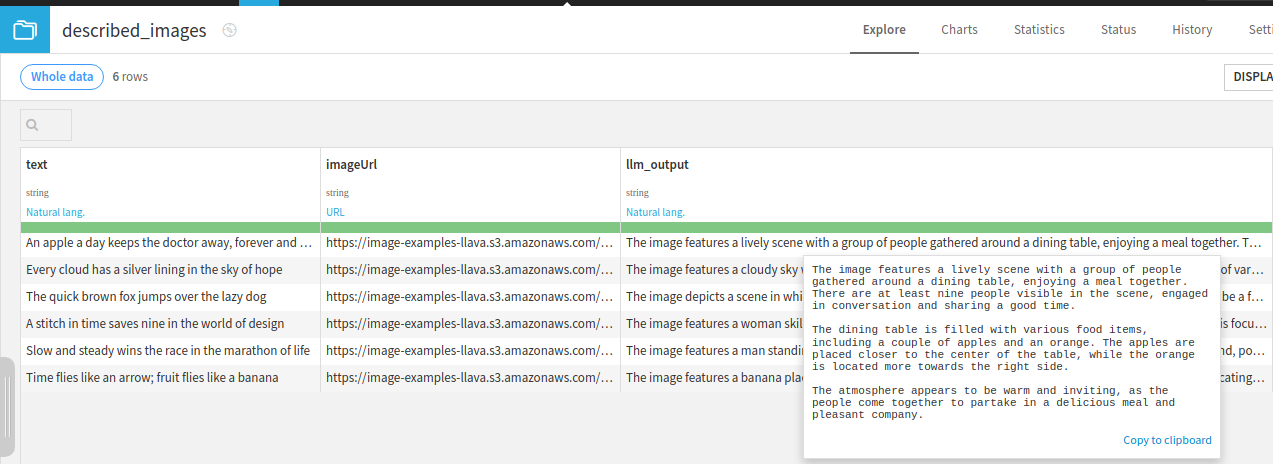The width and height of the screenshot is (1273, 464).
Task: Click the round icon beside described_images title
Action: coord(229,31)
